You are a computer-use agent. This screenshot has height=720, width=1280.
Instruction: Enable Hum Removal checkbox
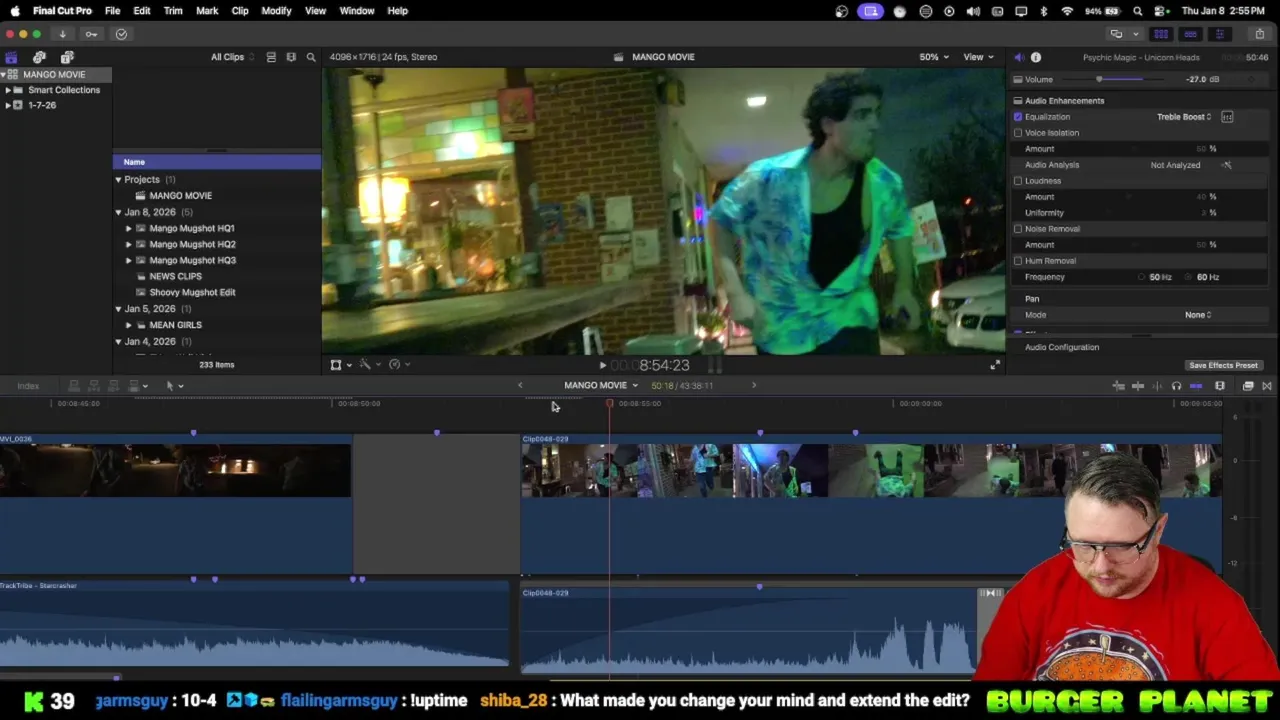point(1018,261)
